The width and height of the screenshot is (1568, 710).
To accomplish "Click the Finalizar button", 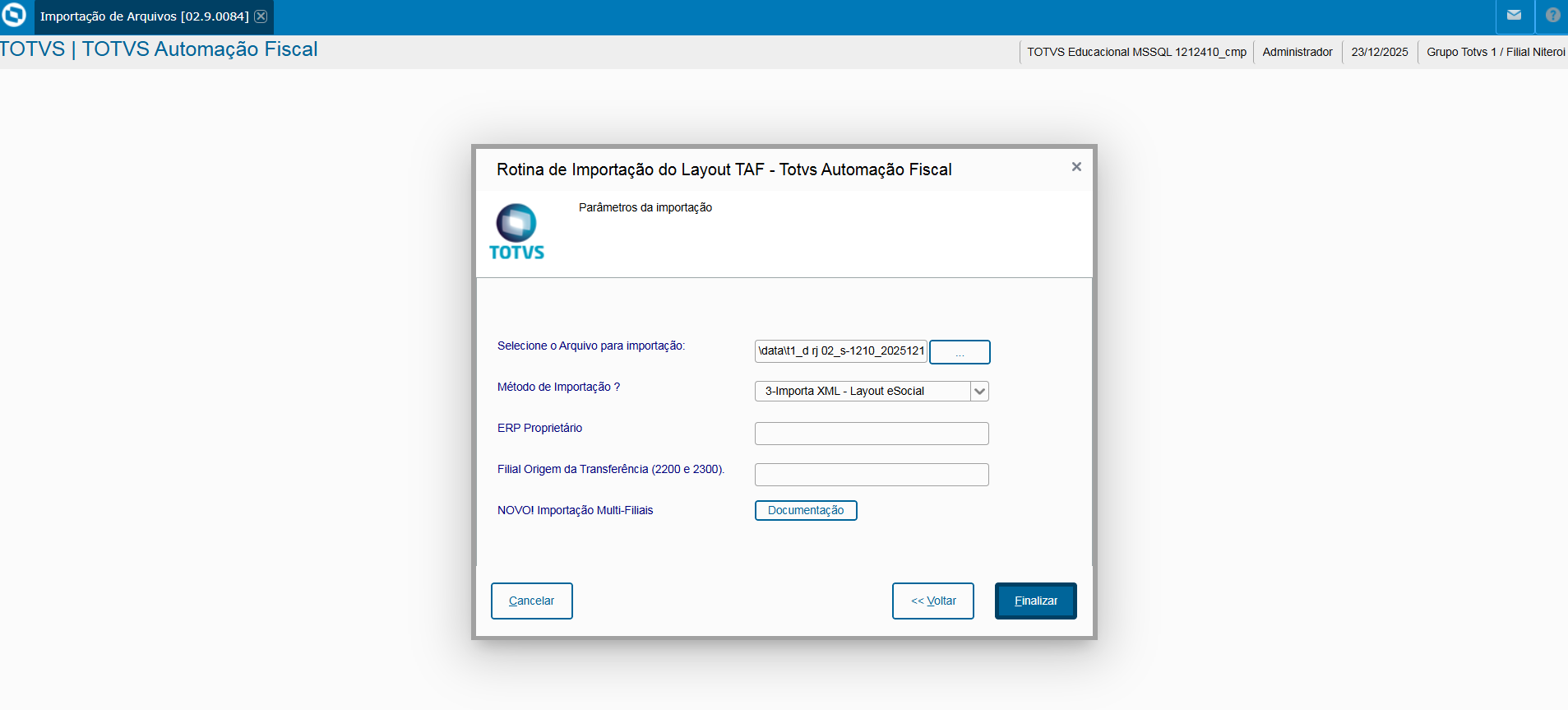I will click(x=1036, y=601).
